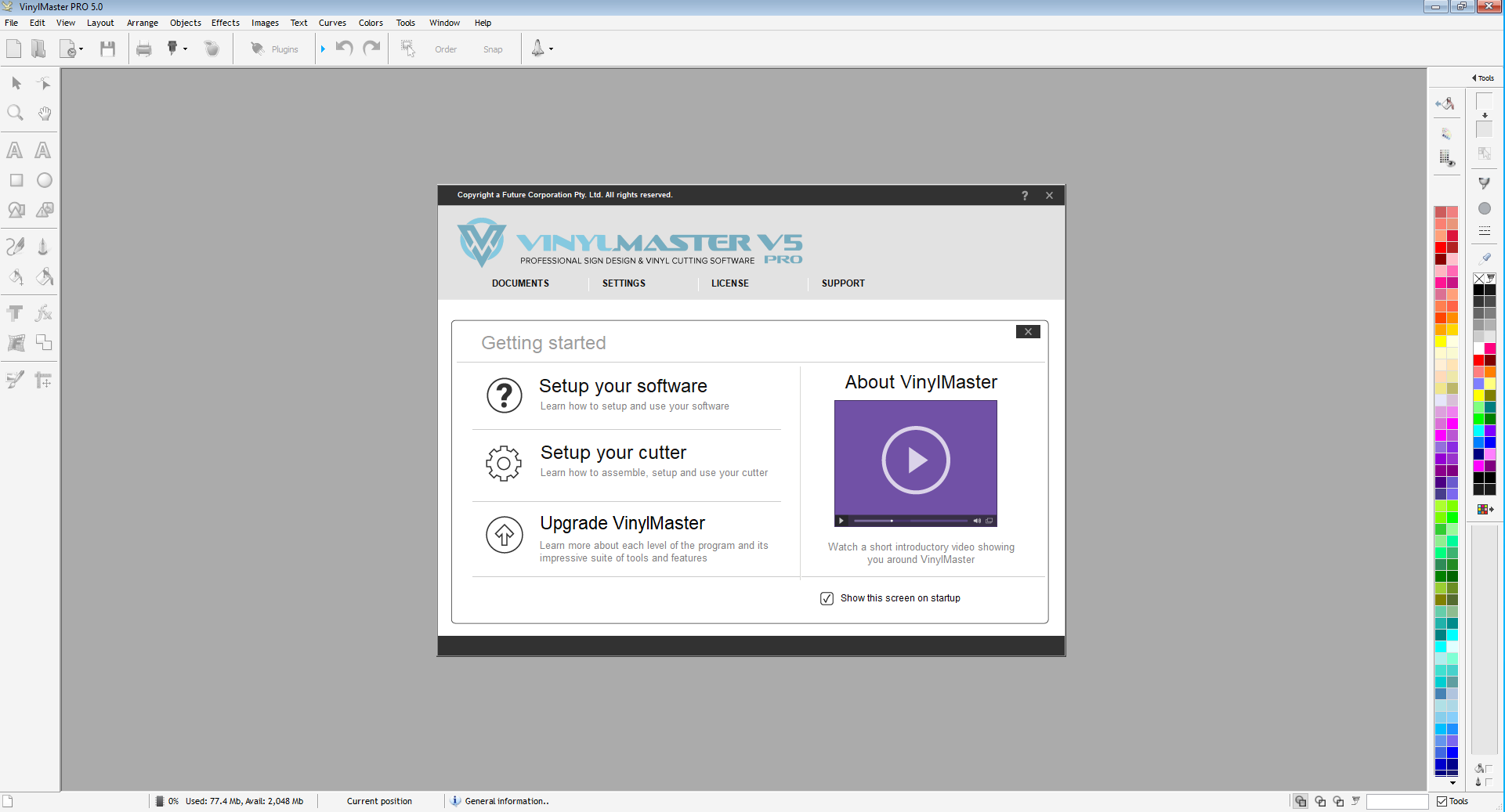This screenshot has width=1505, height=812.
Task: Collapse the Tools panel arrow
Action: click(1474, 78)
